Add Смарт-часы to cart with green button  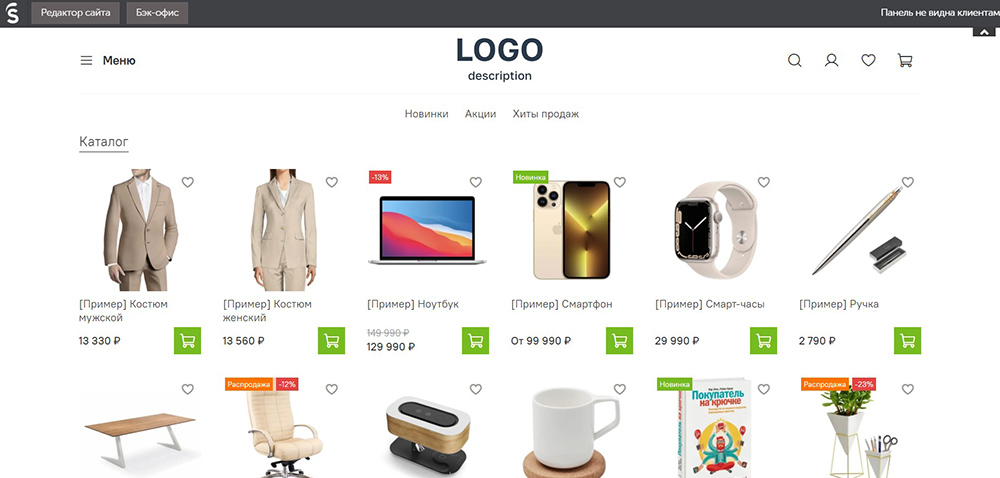(x=763, y=340)
